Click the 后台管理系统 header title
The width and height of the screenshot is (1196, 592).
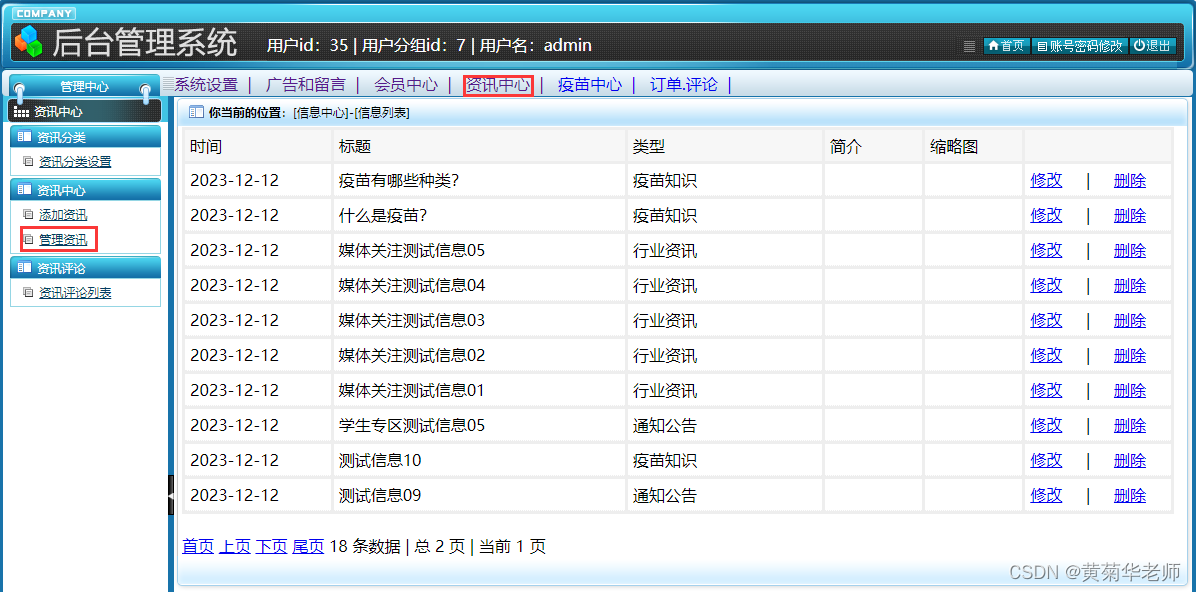tap(145, 43)
